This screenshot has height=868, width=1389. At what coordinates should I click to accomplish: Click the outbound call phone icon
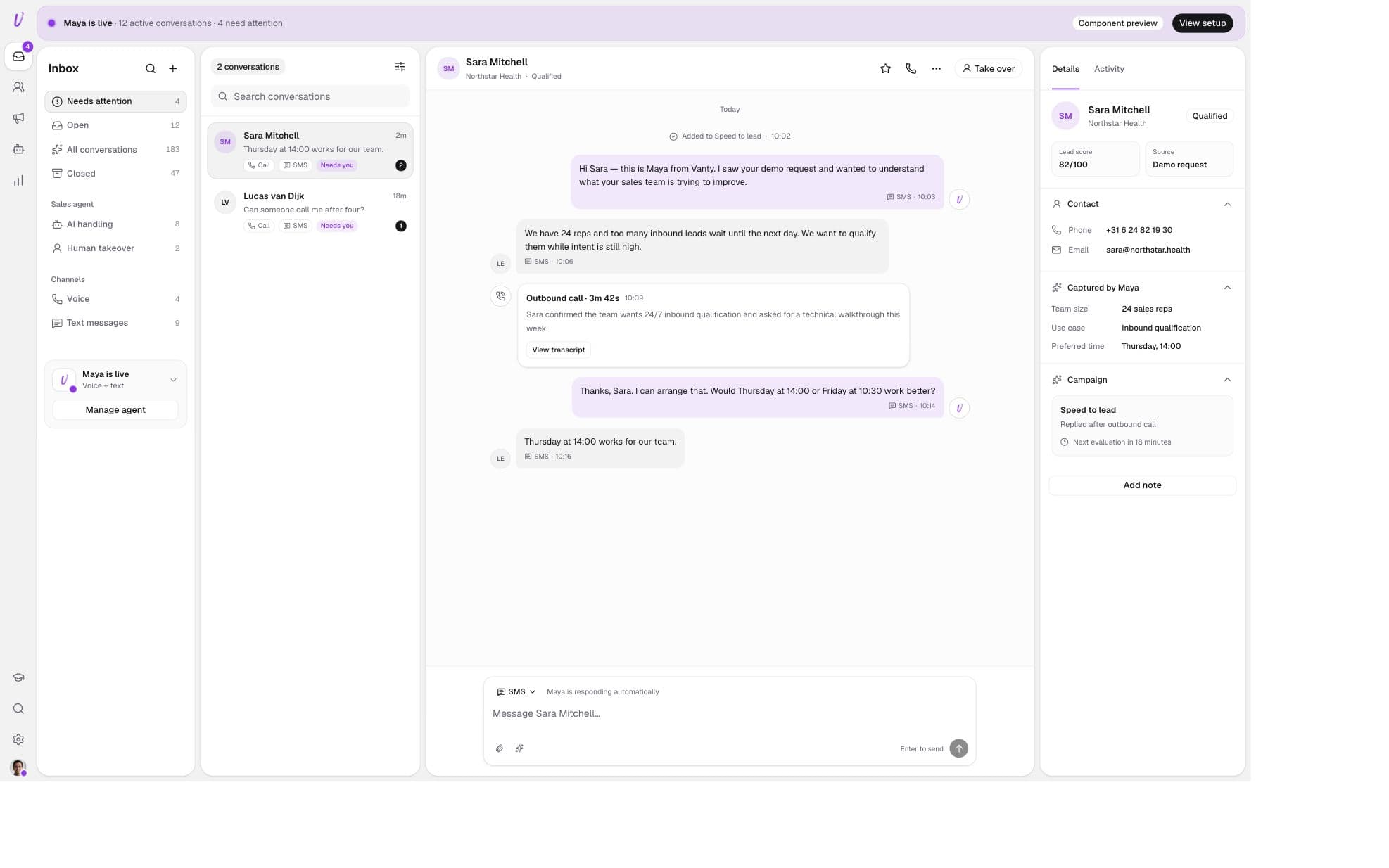tap(500, 296)
